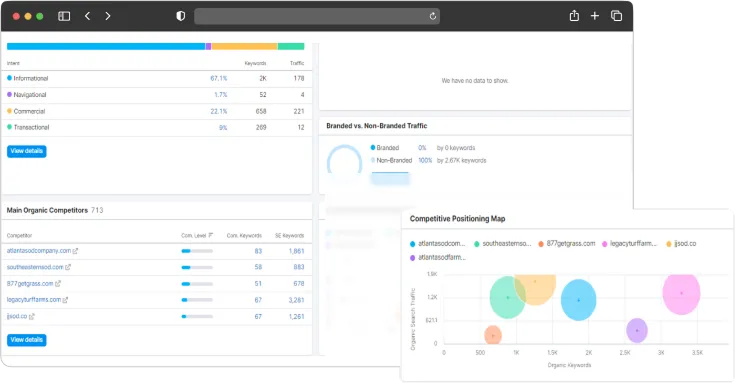Open external link icon beside atlantasodcompany.com
The width and height of the screenshot is (738, 392).
(x=75, y=251)
